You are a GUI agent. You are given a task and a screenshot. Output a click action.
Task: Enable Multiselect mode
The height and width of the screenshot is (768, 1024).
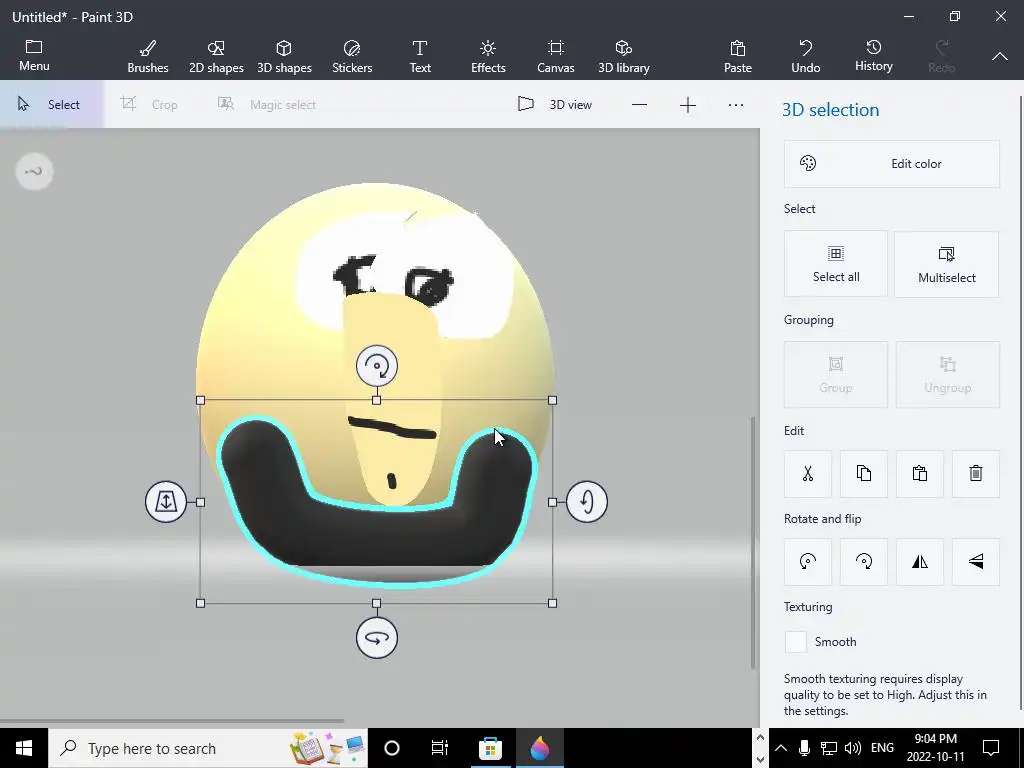point(946,264)
